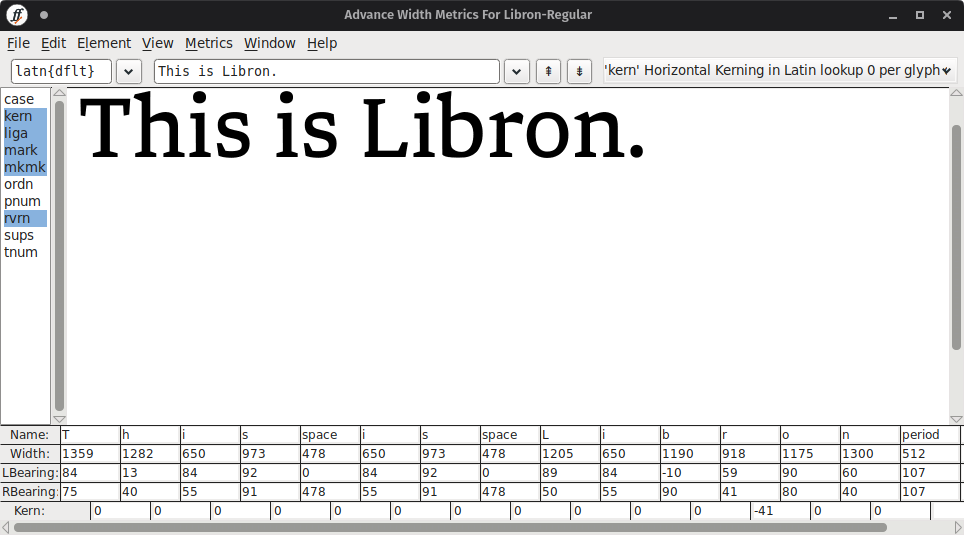The height and width of the screenshot is (535, 964).
Task: Toggle the 'kern' feature in list
Action: pyautogui.click(x=25, y=116)
